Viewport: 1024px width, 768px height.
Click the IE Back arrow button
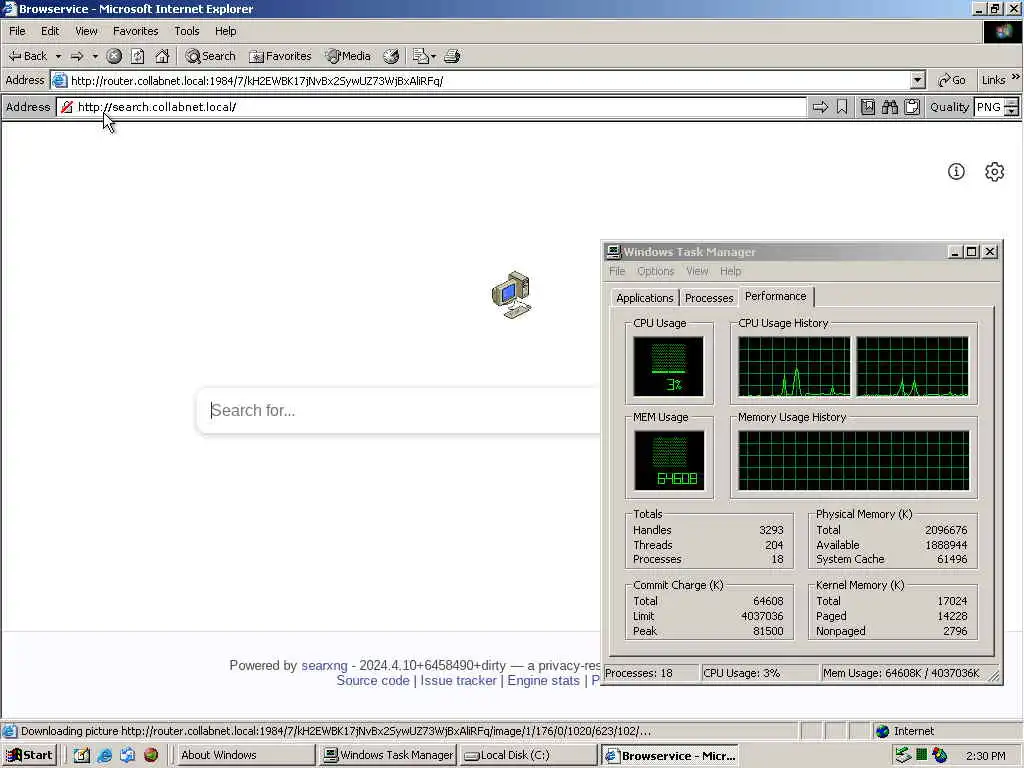click(27, 56)
